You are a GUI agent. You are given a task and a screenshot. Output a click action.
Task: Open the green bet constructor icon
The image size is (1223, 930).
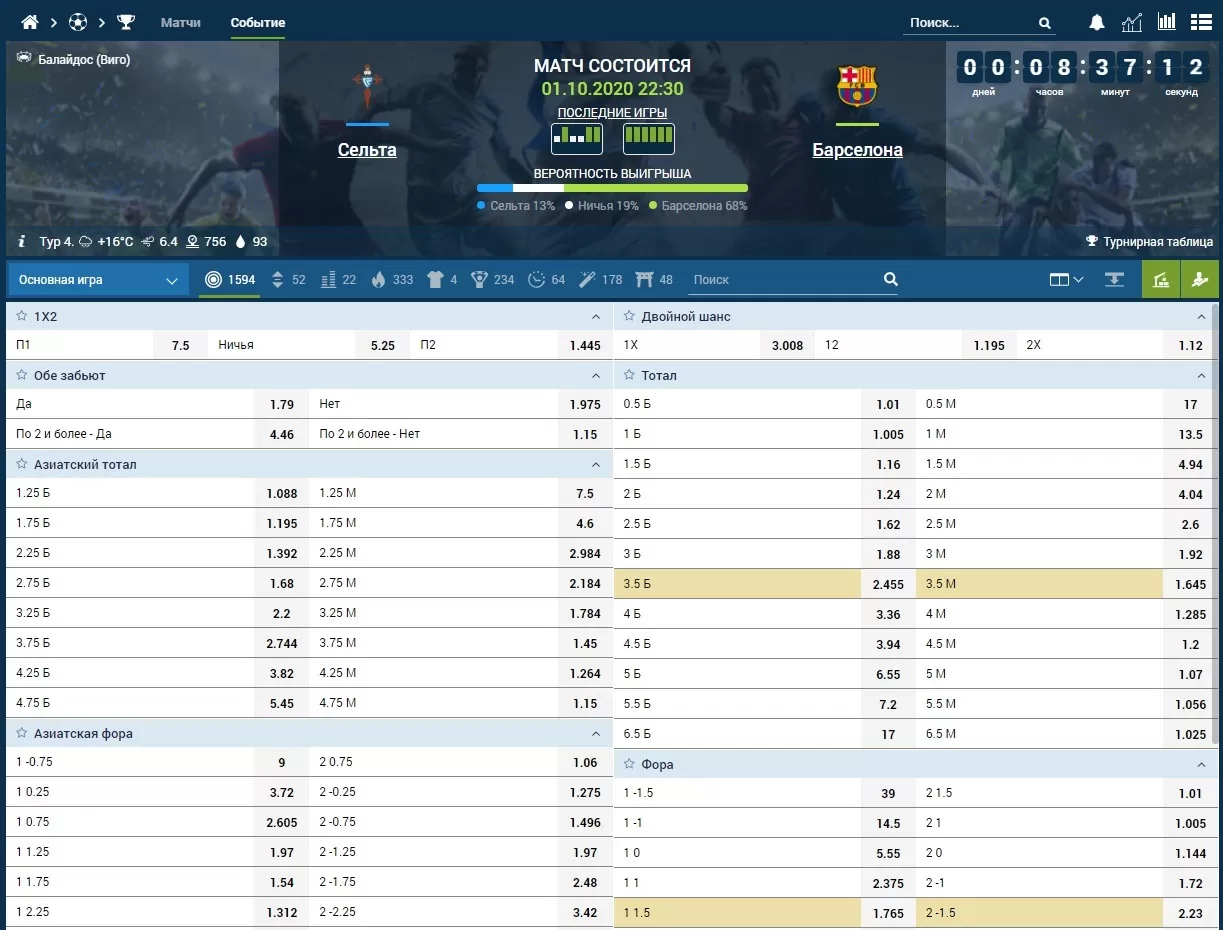[x=1160, y=279]
